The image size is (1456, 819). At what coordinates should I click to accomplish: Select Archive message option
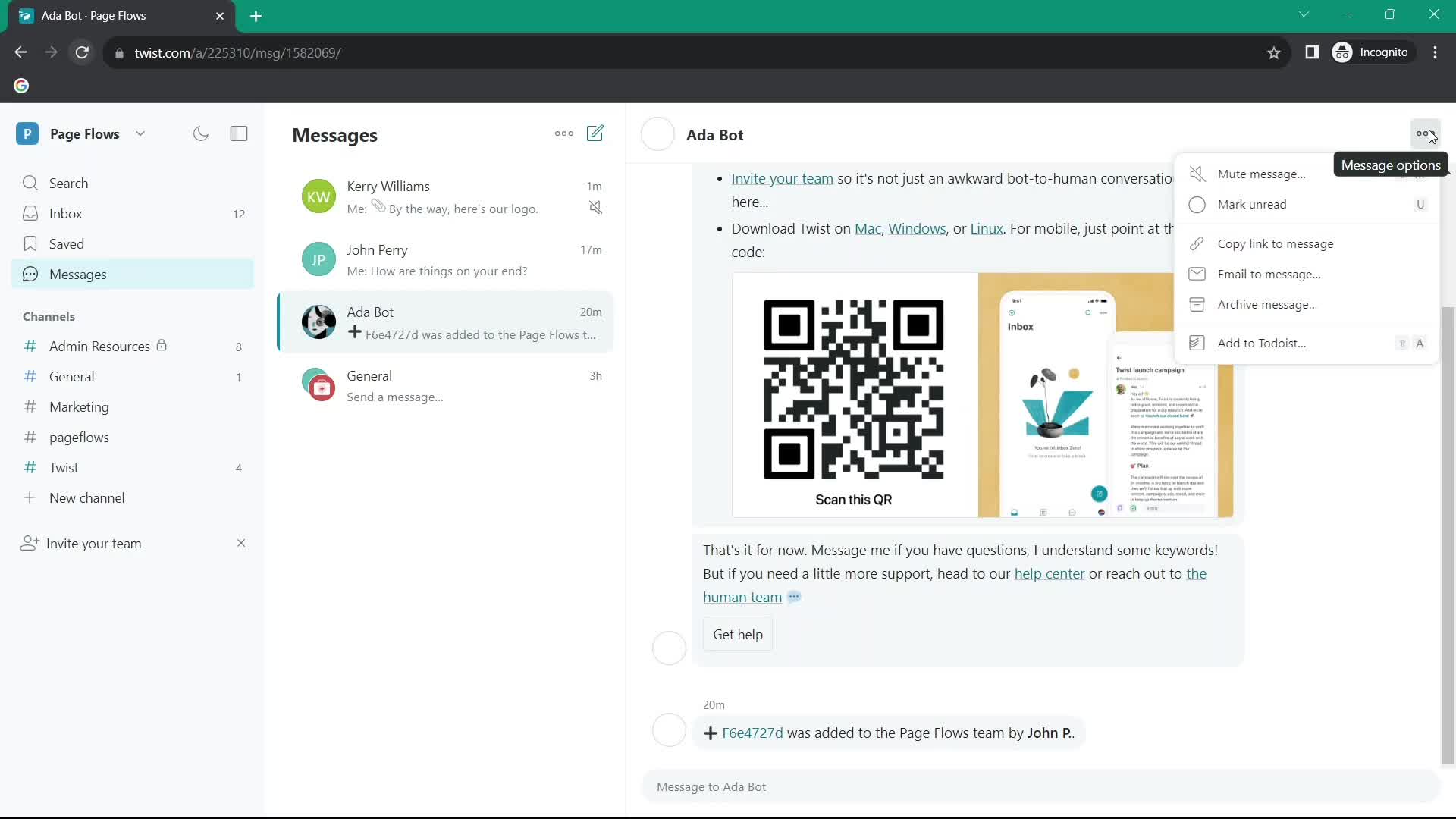(1307, 304)
